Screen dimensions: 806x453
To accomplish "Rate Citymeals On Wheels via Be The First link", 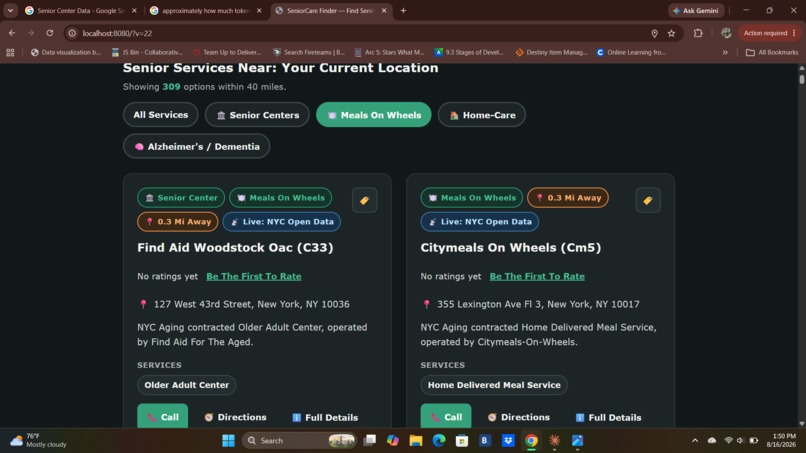I will click(537, 276).
